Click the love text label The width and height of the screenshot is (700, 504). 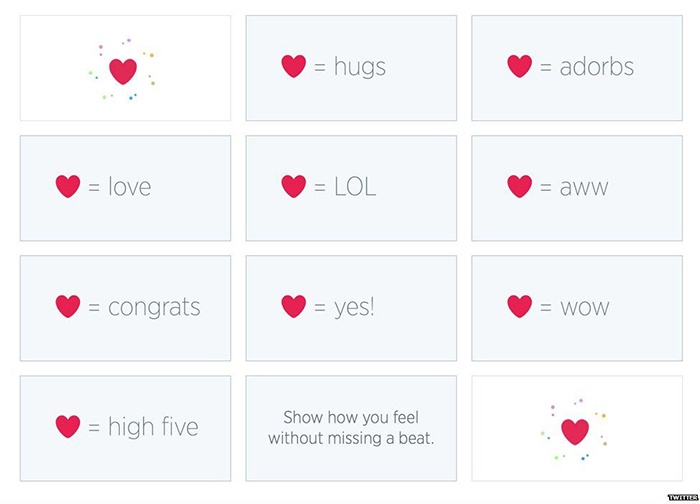pos(129,186)
